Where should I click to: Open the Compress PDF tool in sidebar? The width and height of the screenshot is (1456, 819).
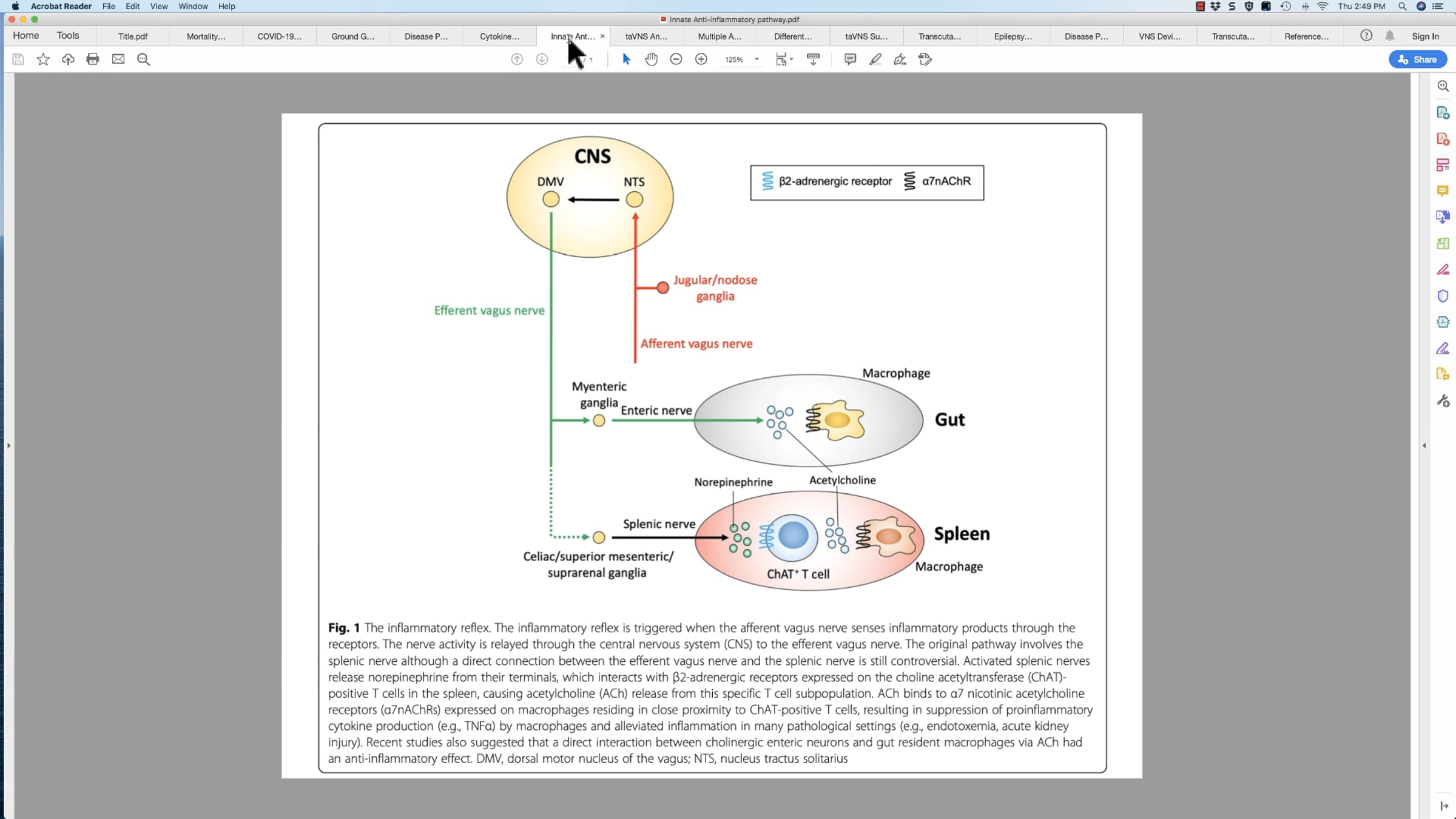tap(1443, 322)
